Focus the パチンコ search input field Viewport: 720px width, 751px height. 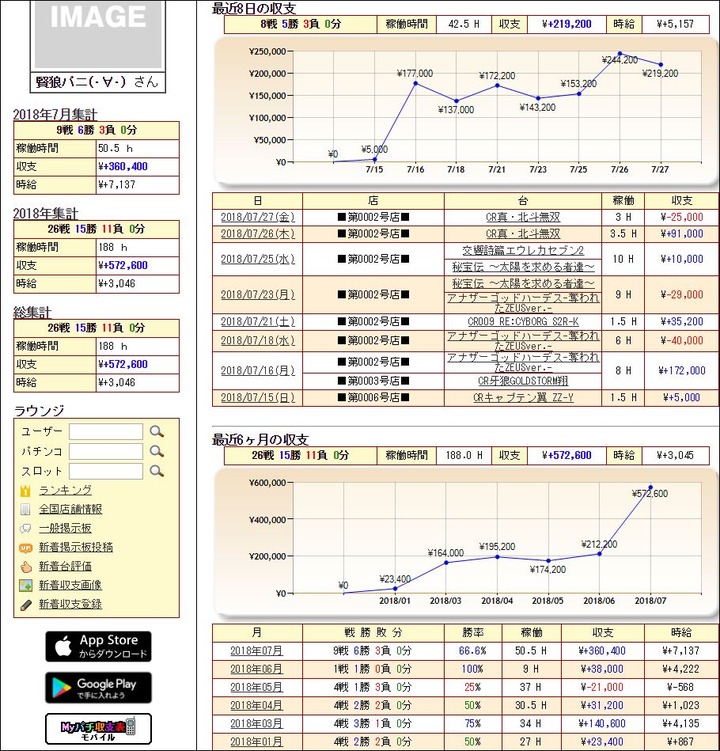pos(106,451)
